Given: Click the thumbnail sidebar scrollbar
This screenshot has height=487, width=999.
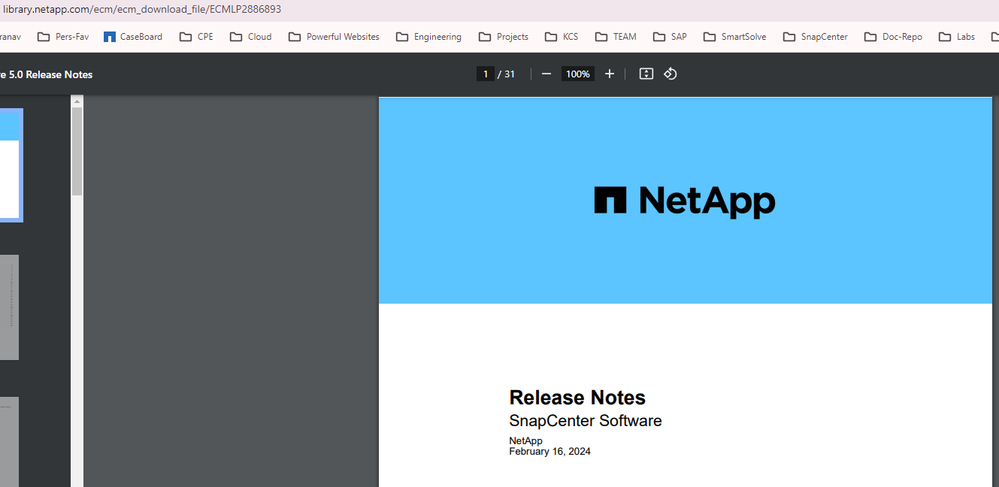Looking at the screenshot, I should [77, 150].
